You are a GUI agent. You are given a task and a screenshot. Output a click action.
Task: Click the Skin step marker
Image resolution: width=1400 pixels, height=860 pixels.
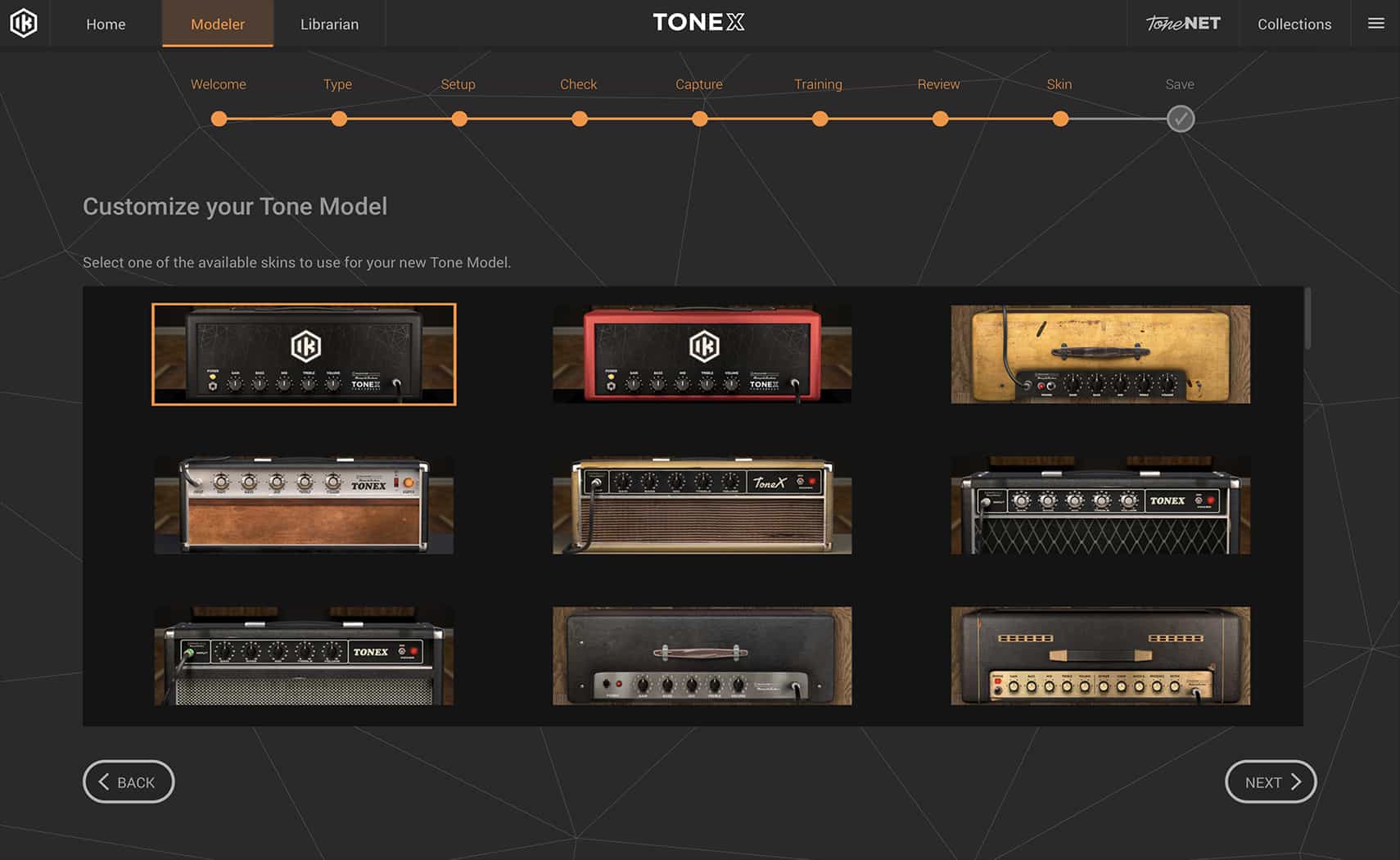[1060, 119]
